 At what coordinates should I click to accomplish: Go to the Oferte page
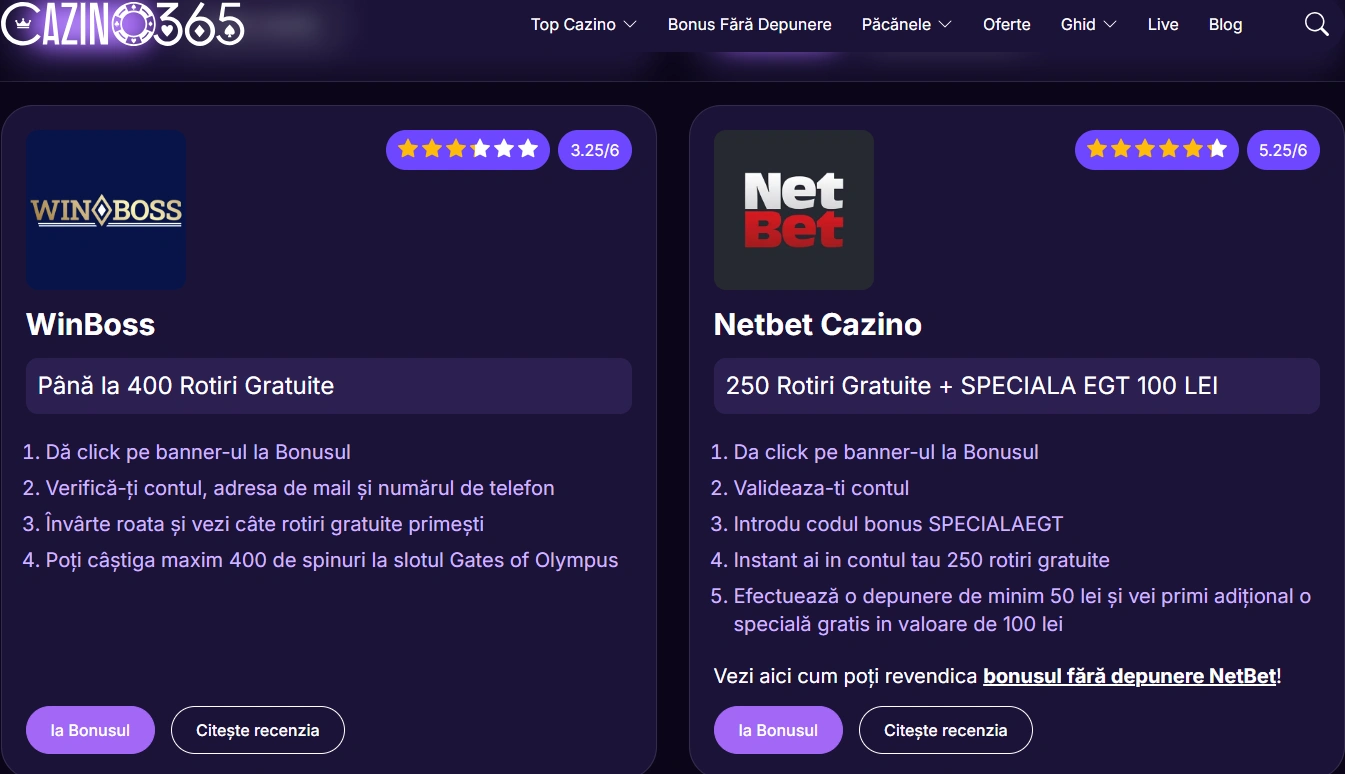[1007, 24]
